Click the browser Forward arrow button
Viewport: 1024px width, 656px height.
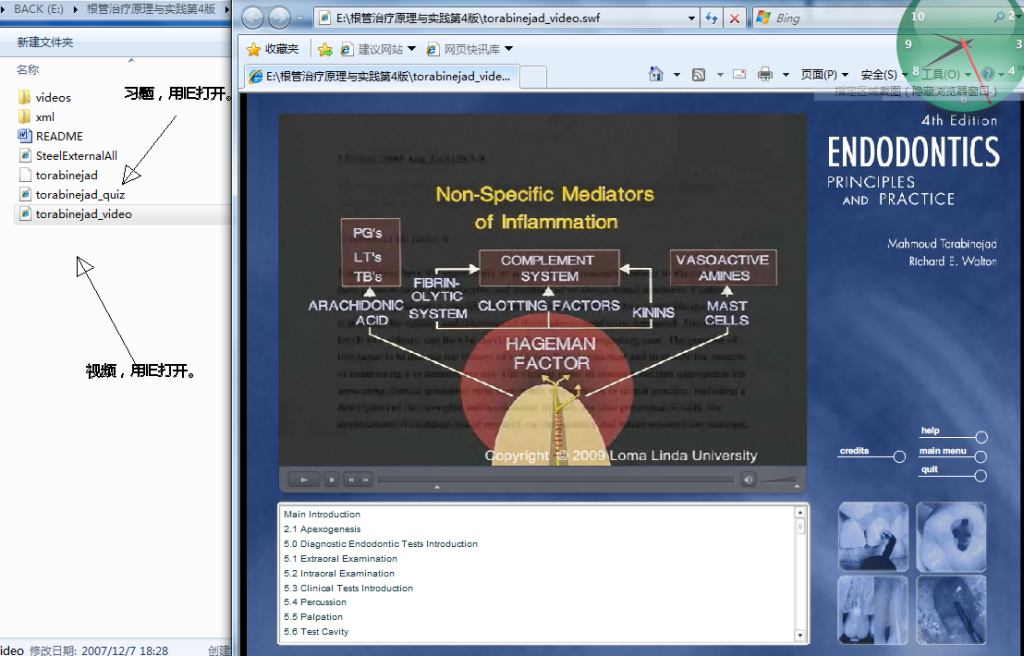pyautogui.click(x=280, y=18)
